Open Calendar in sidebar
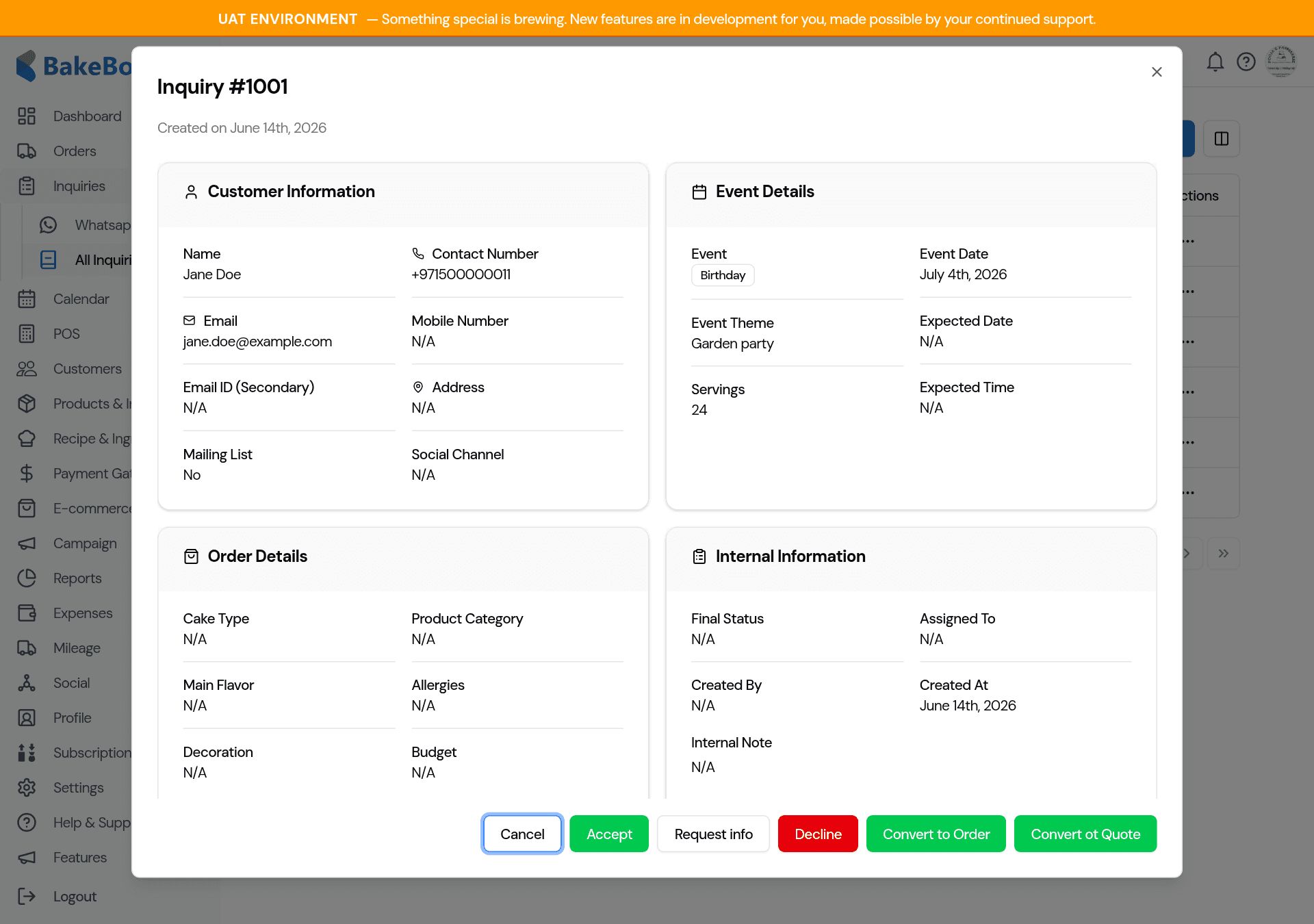Viewport: 1314px width, 924px height. 81,299
